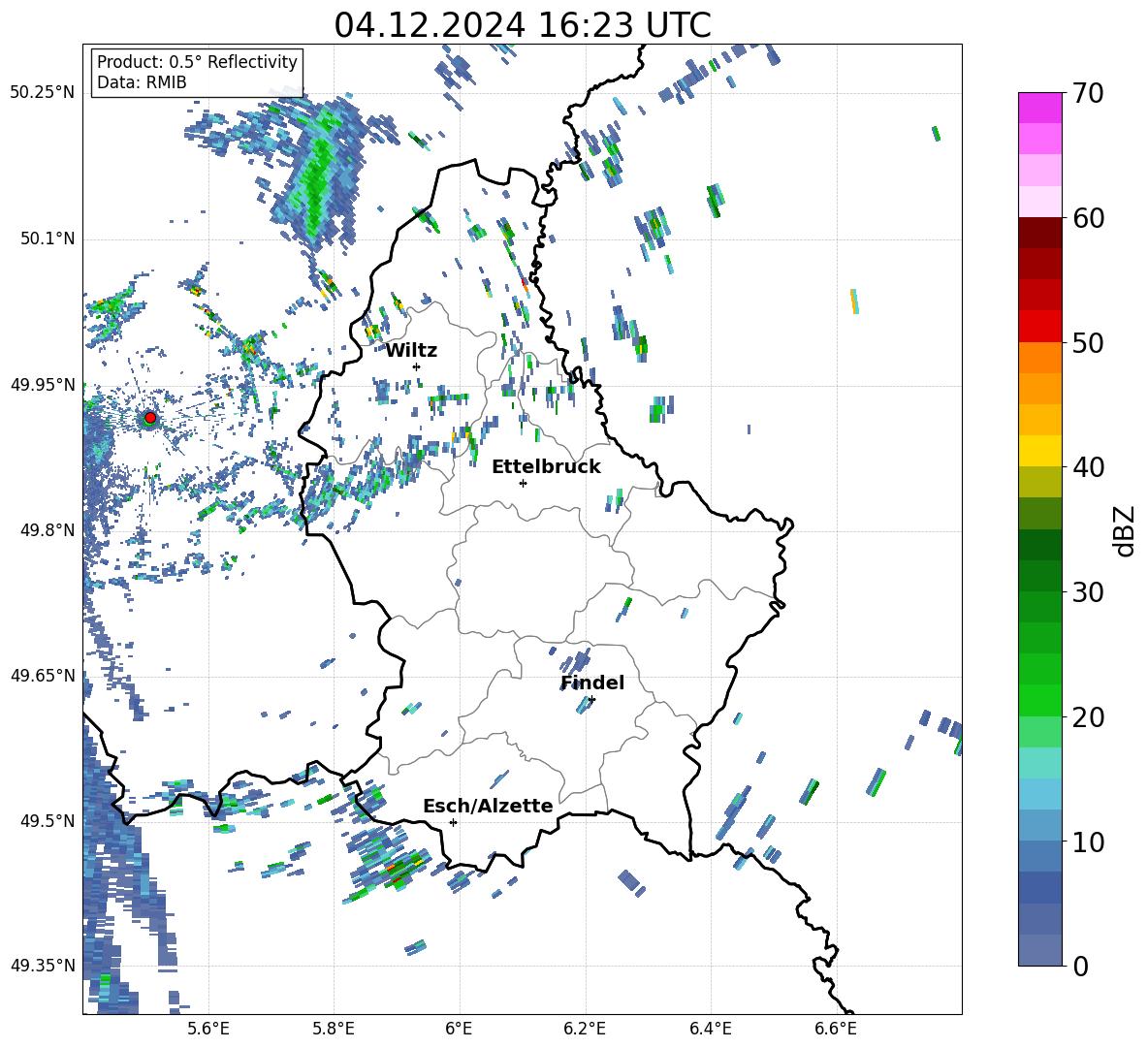Click the Wiltz station cross marker

[417, 366]
